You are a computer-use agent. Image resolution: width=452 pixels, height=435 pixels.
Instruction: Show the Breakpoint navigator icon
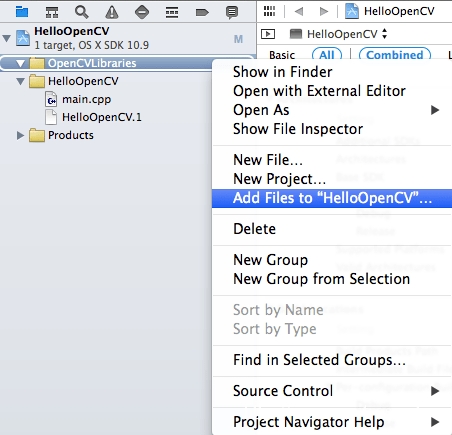pyautogui.click(x=202, y=13)
